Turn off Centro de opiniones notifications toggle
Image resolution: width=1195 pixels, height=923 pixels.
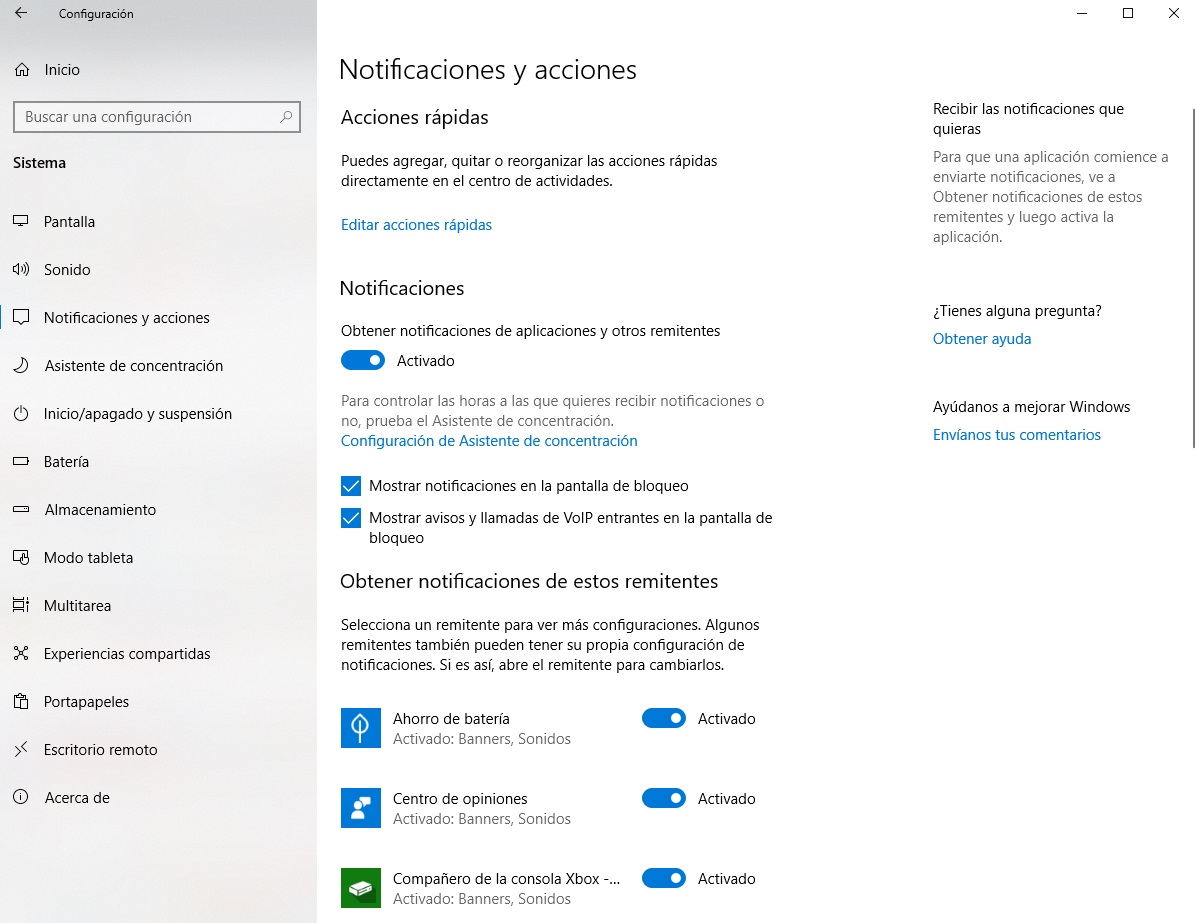point(664,799)
